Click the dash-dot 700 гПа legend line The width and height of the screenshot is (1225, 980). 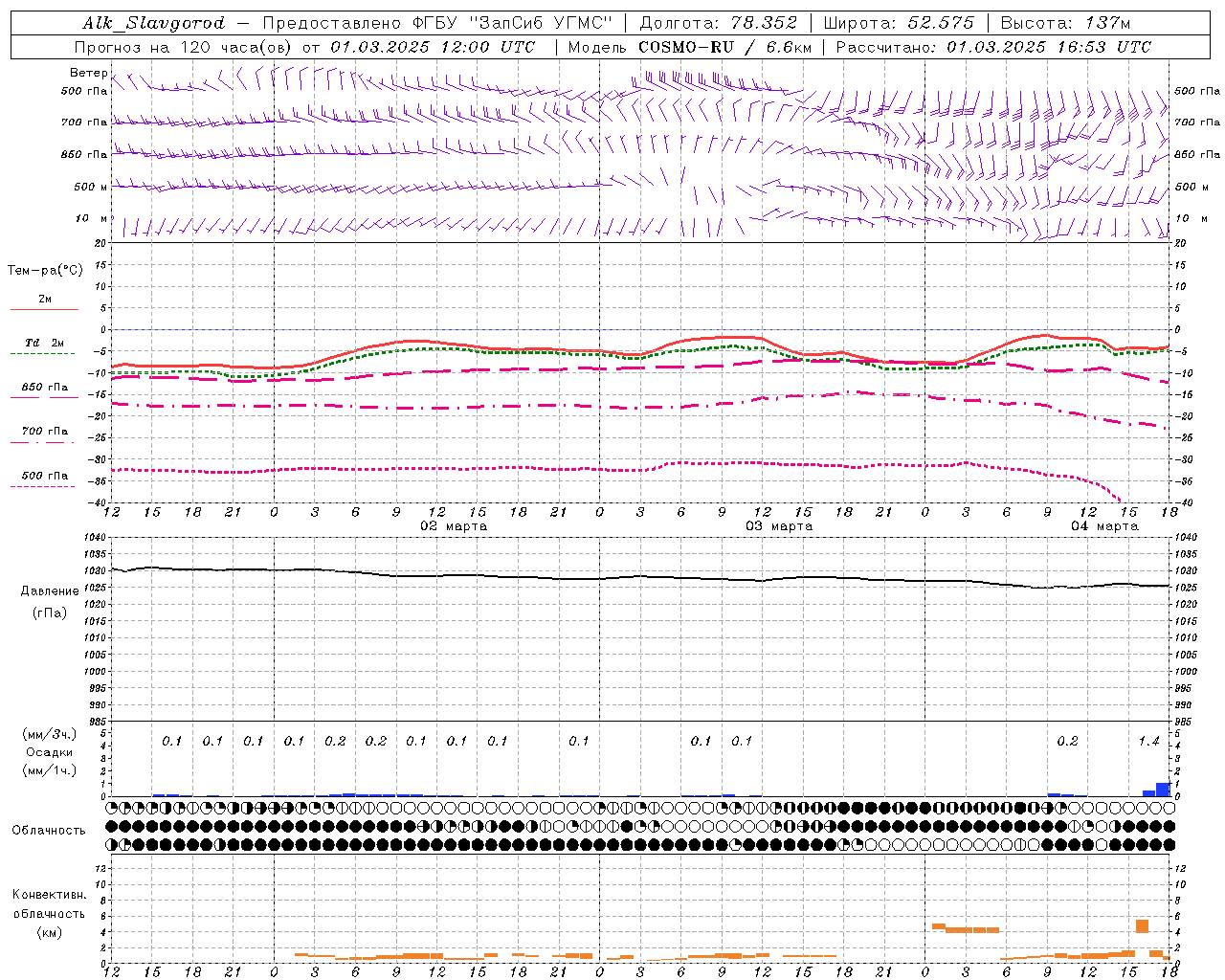click(x=42, y=442)
